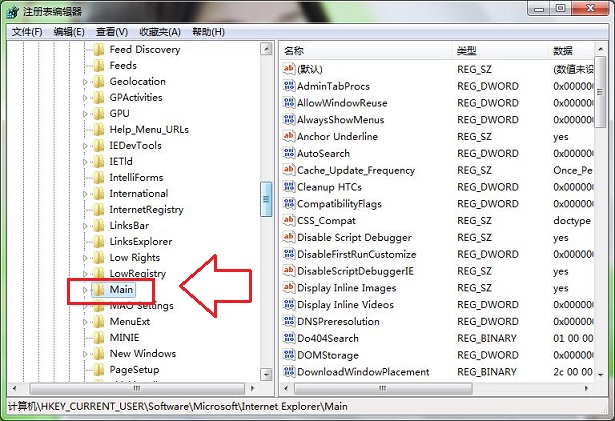Click the DOMStorage DWORD value icon
615x421 pixels.
click(289, 355)
